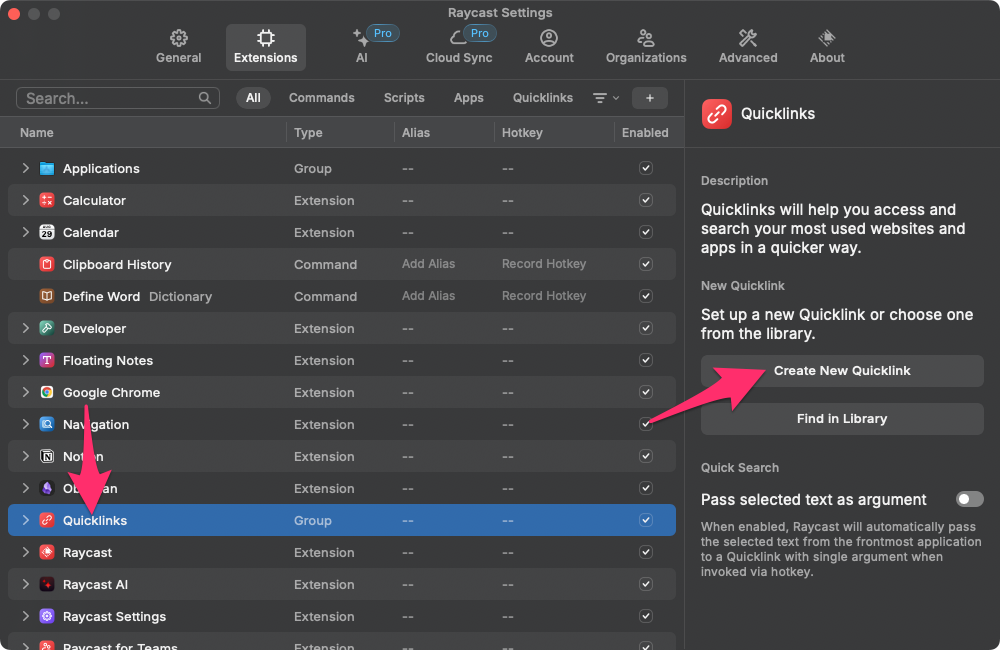
Task: Expand the Calculator extension
Action: 26,200
